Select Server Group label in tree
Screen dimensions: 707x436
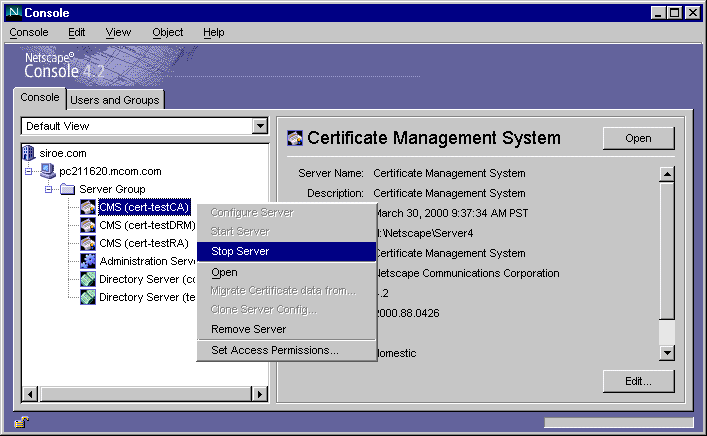112,189
